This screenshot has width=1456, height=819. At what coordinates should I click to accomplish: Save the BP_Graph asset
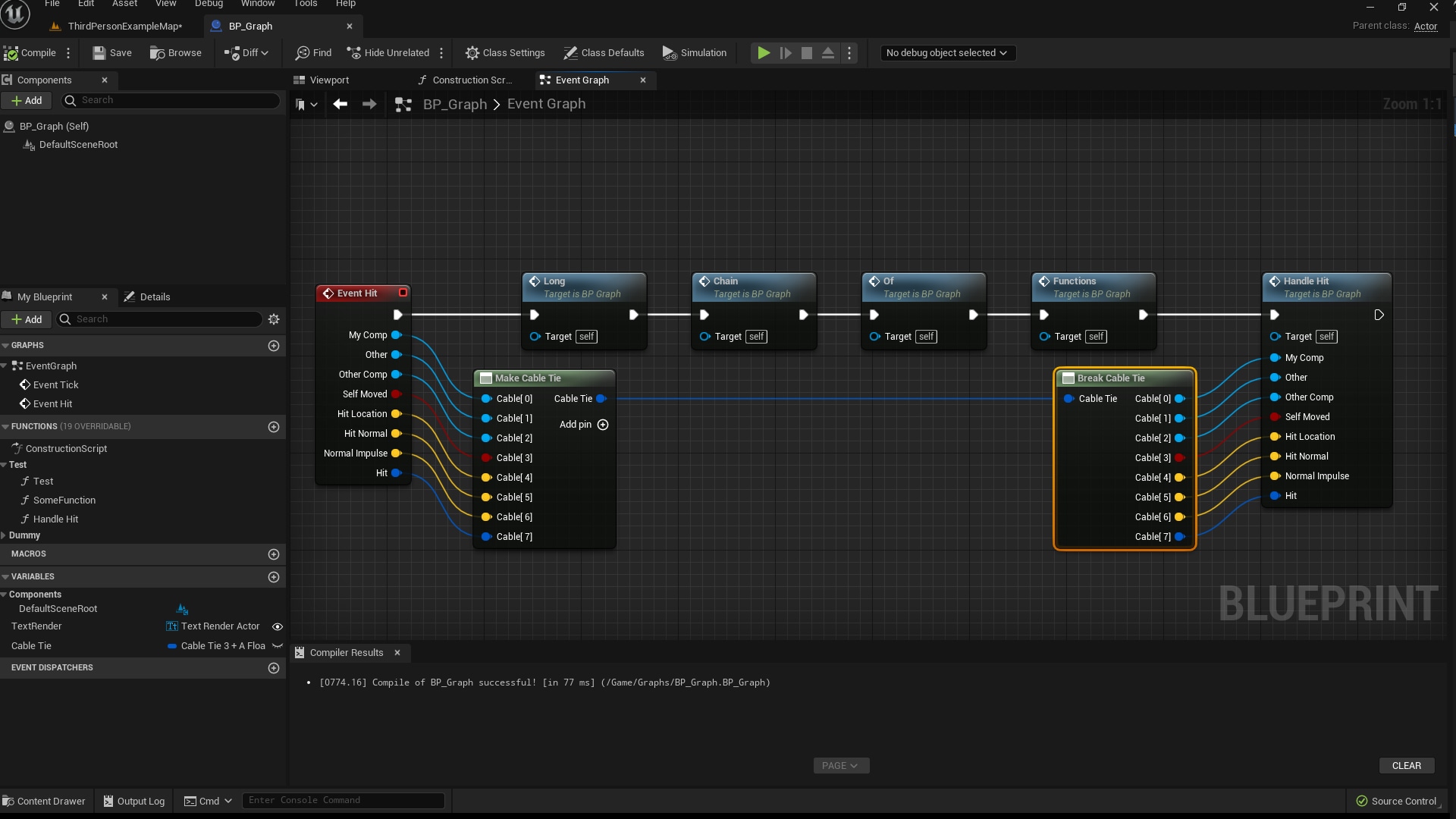pyautogui.click(x=111, y=53)
